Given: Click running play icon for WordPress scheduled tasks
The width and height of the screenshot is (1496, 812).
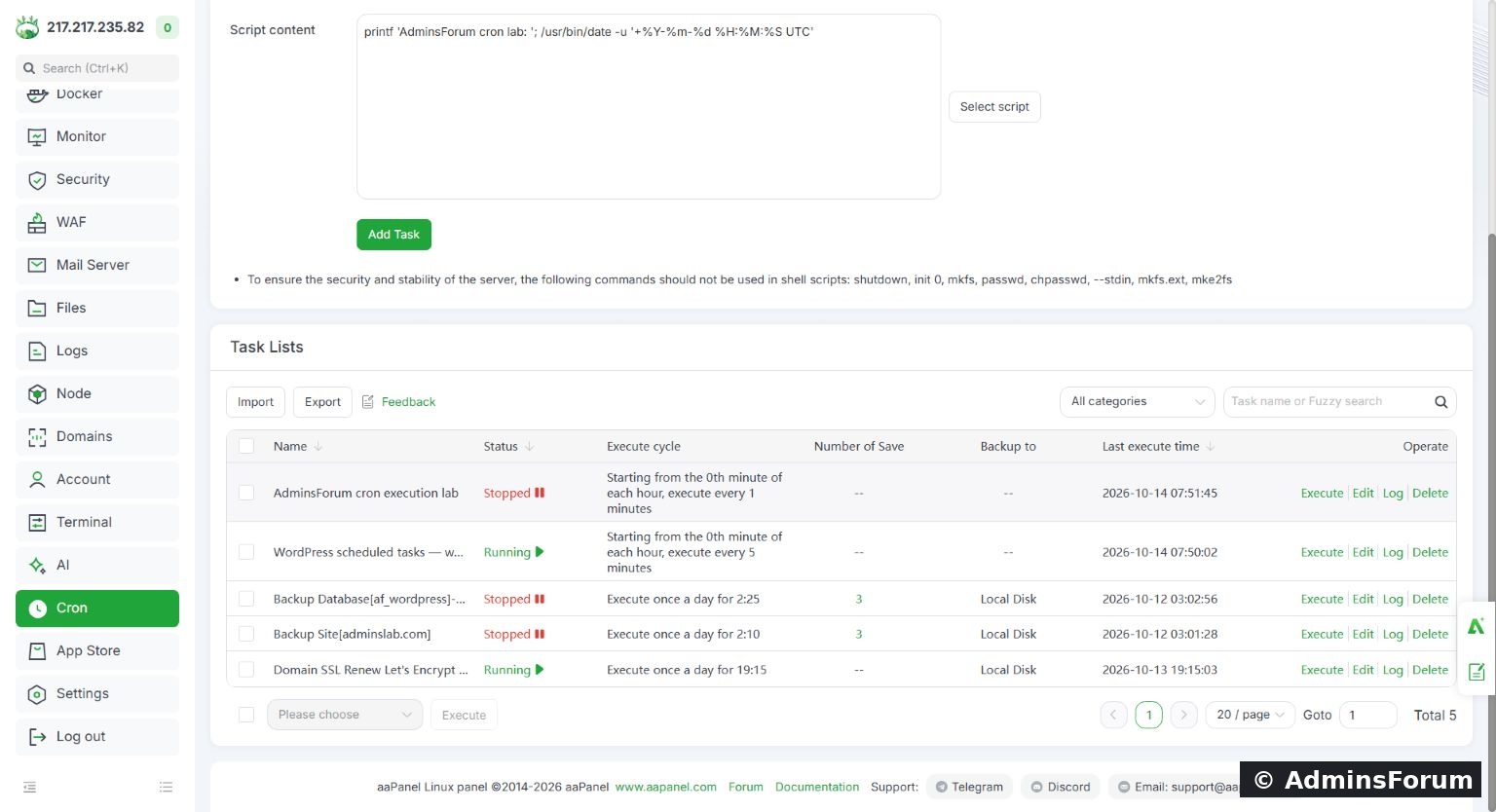Looking at the screenshot, I should (540, 552).
